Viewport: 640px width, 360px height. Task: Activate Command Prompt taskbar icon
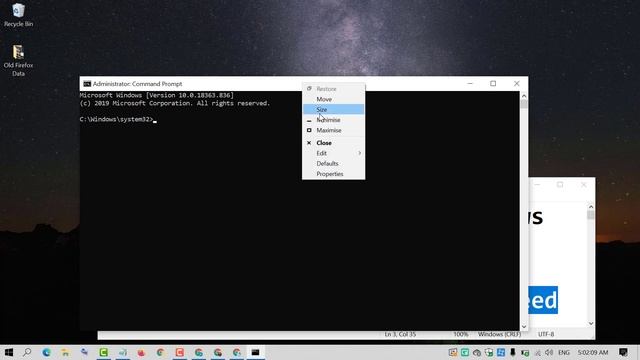(x=256, y=352)
